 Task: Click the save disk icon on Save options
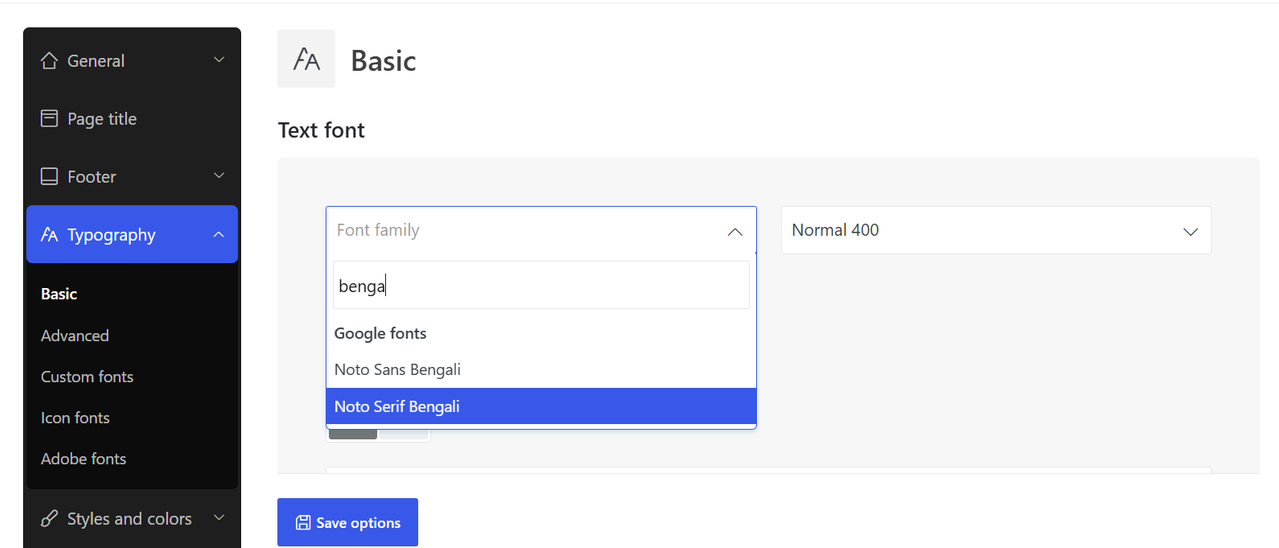(x=303, y=523)
